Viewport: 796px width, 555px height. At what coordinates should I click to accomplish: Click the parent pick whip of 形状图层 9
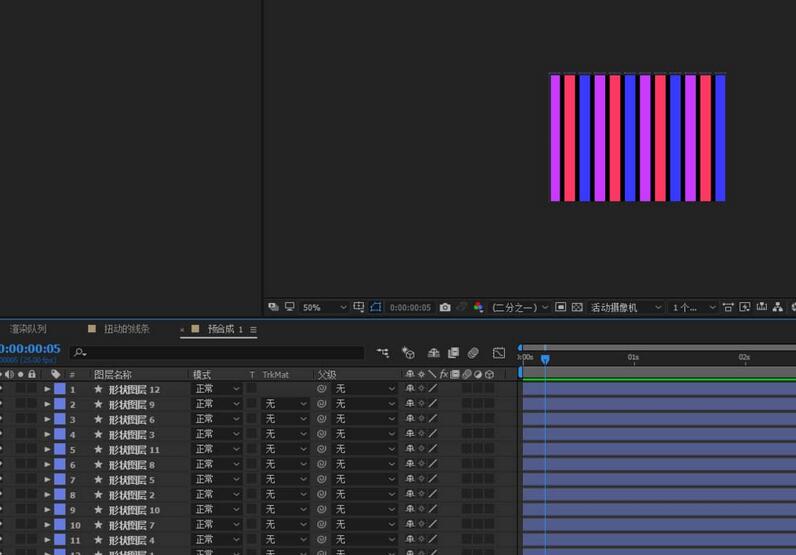point(321,404)
